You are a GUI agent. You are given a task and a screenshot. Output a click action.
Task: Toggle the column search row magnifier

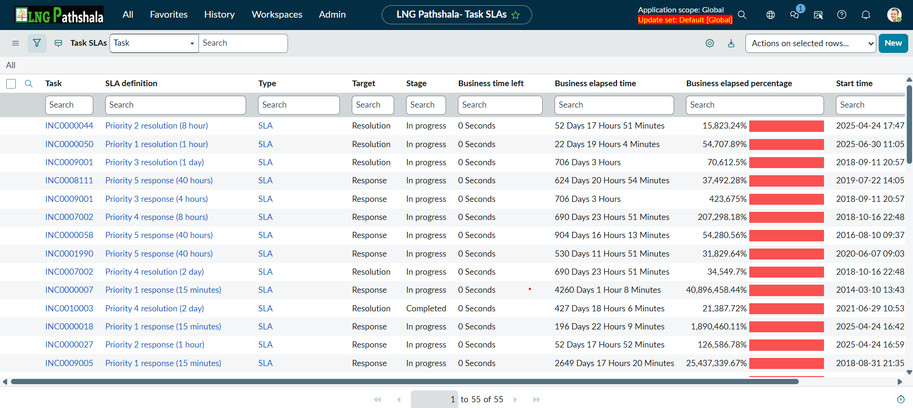pyautogui.click(x=29, y=84)
